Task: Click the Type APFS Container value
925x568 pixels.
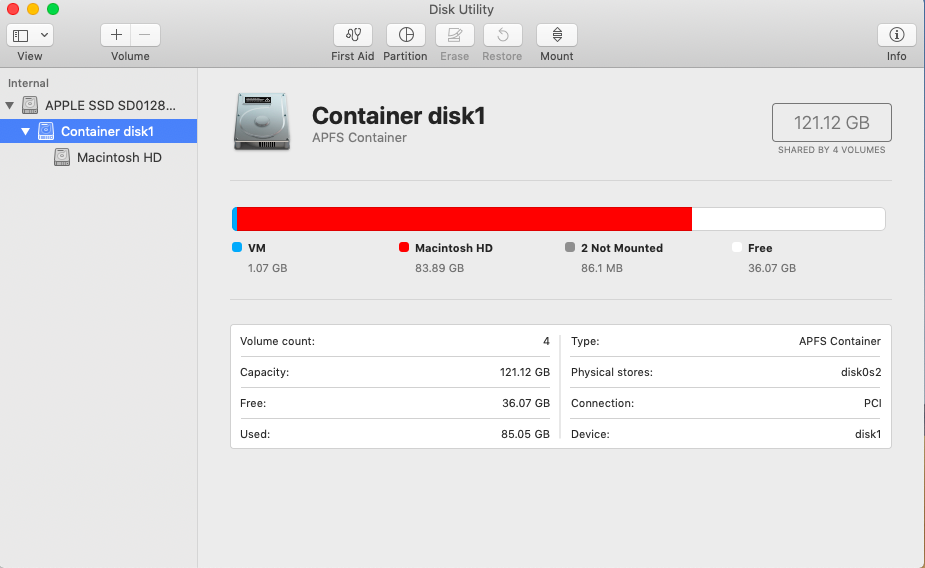Action: coord(840,341)
